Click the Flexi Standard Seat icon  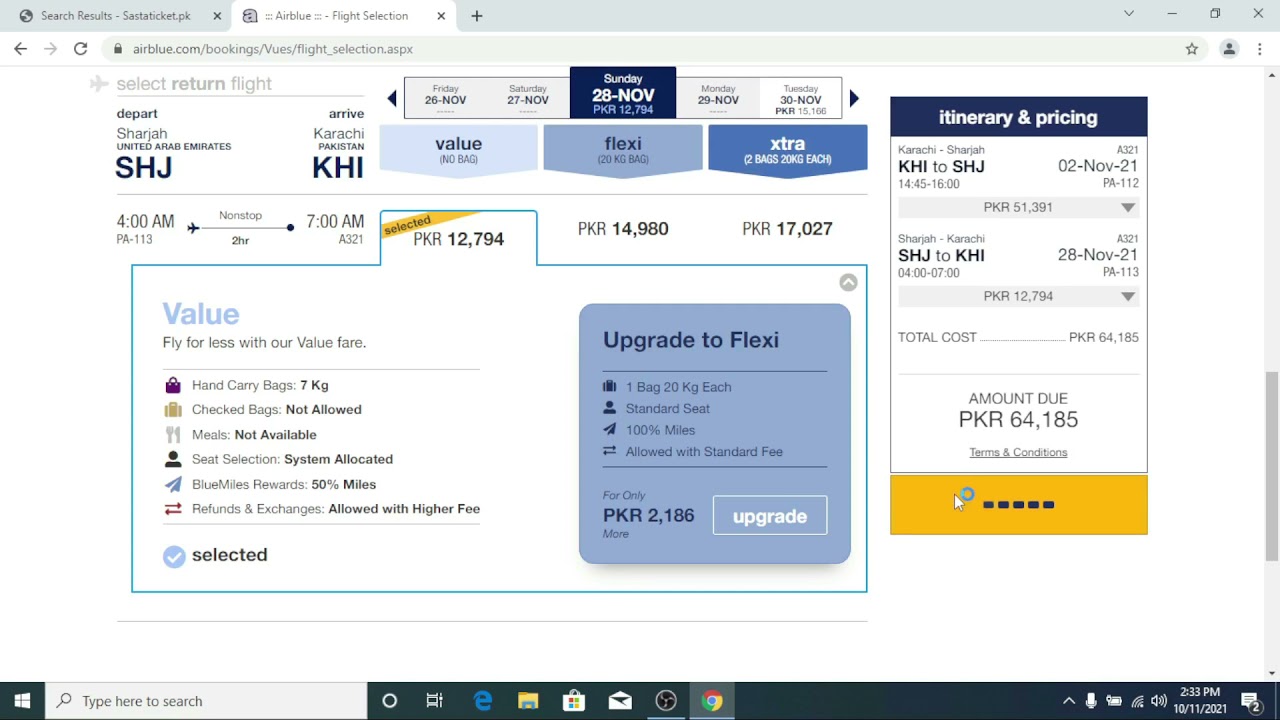tap(610, 408)
